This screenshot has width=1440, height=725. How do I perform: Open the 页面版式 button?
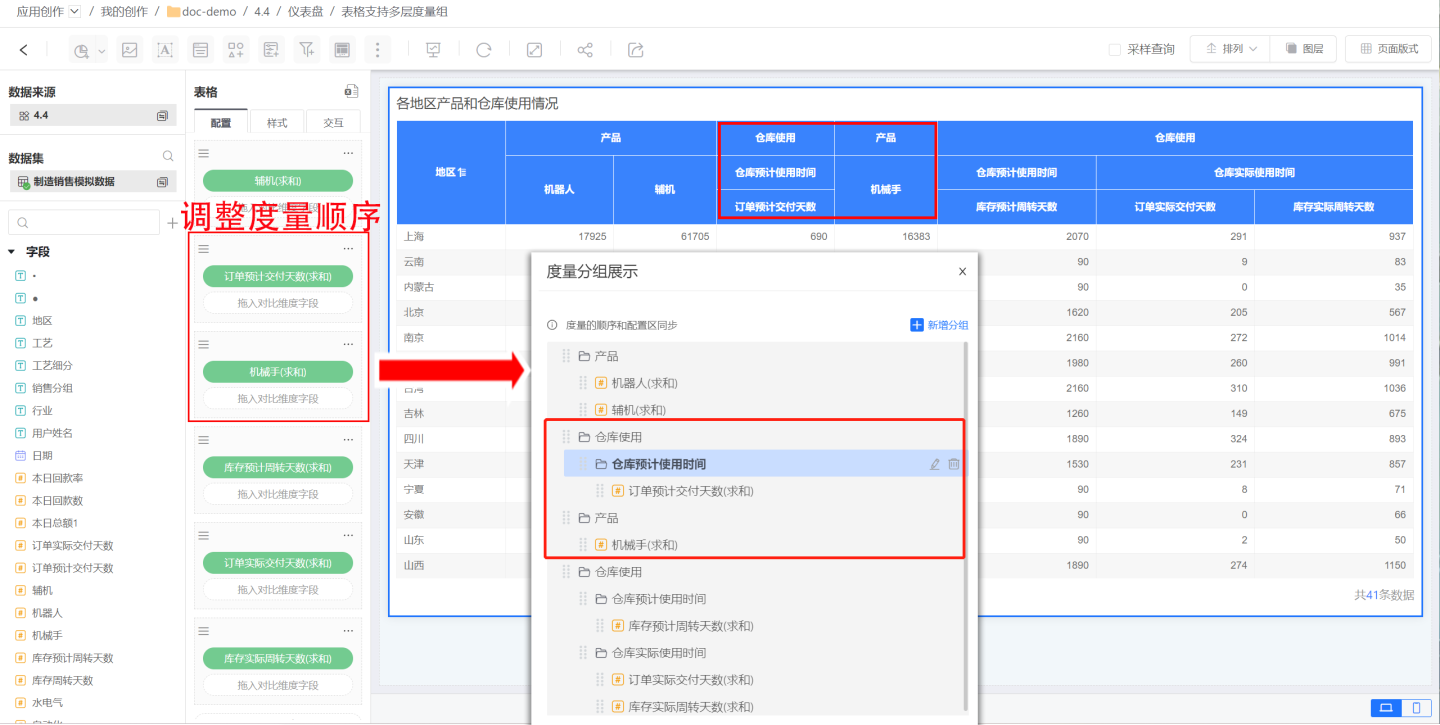[x=1388, y=49]
